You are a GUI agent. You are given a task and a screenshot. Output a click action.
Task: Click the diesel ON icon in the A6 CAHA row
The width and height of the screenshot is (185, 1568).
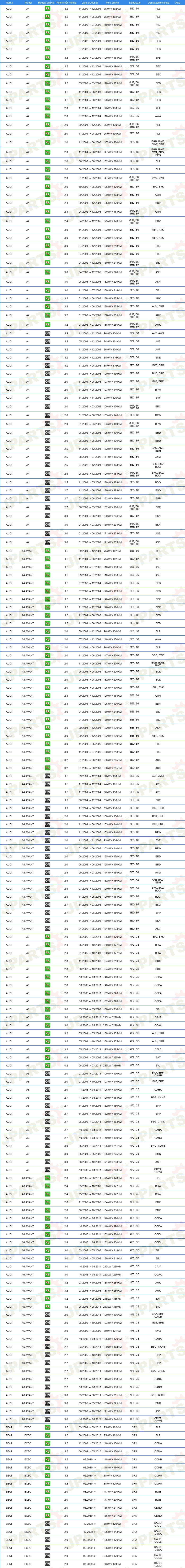tap(48, 1090)
